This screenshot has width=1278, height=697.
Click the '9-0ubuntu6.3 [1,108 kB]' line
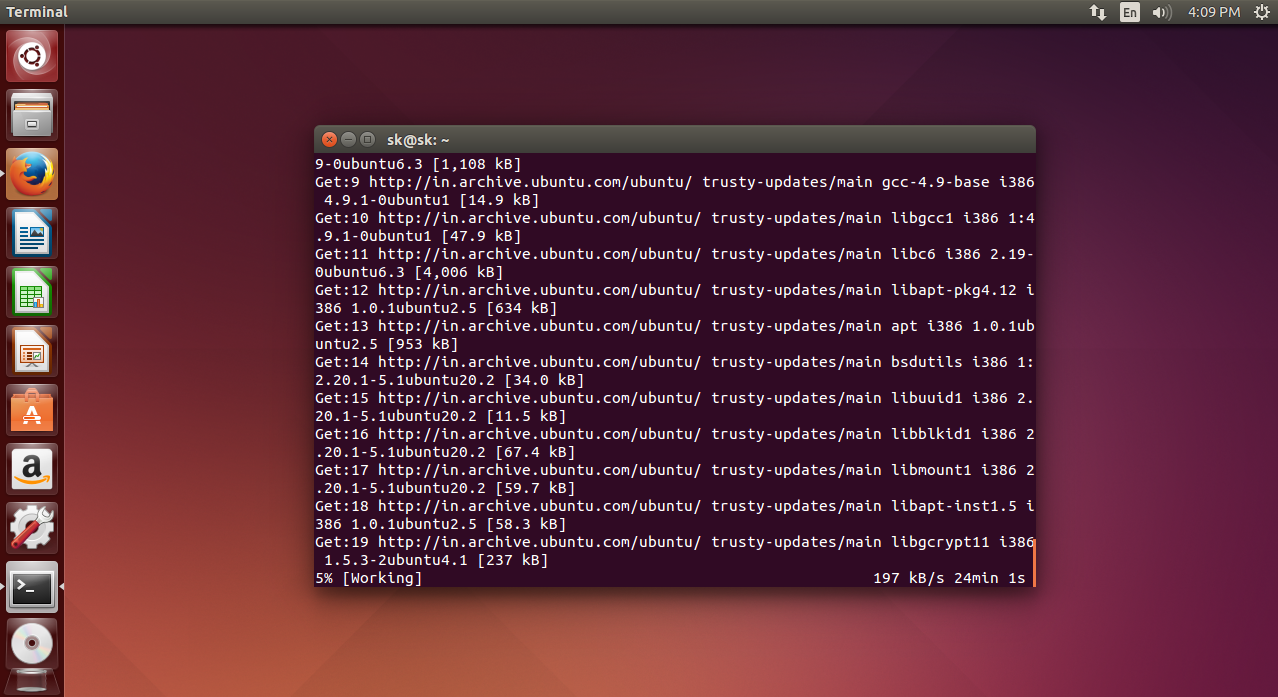[418, 164]
